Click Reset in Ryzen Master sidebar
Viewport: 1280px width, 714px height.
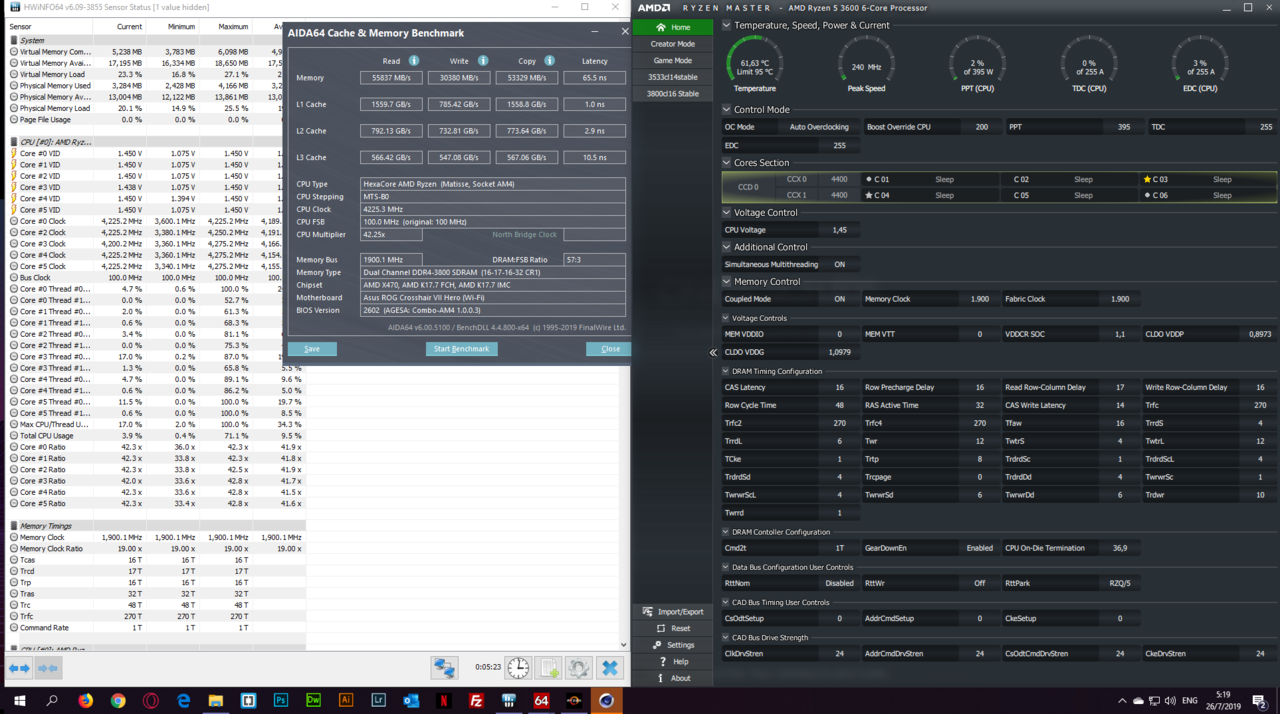(x=672, y=628)
